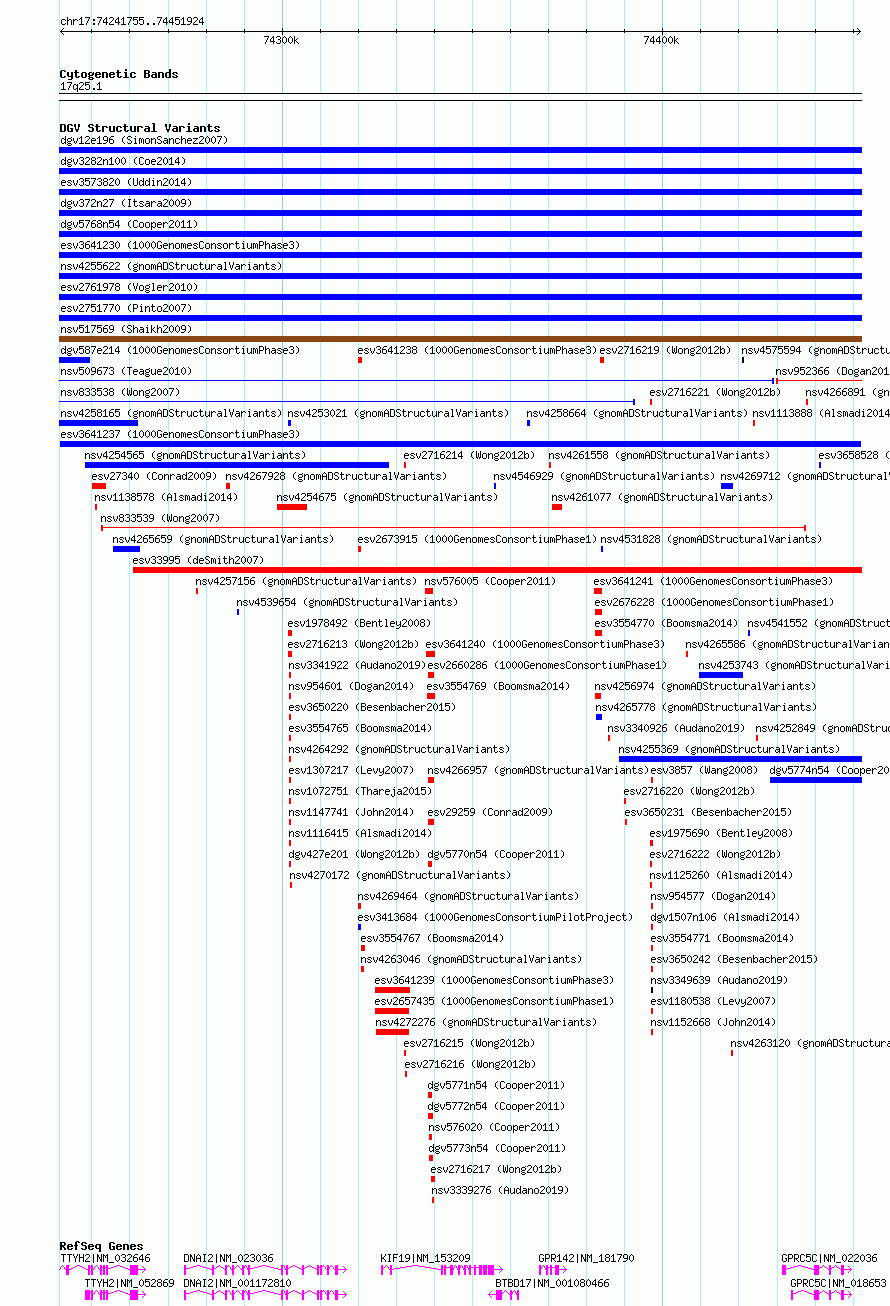
Task: Select esv1978492 (Bentley2008) label
Action: click(x=360, y=623)
